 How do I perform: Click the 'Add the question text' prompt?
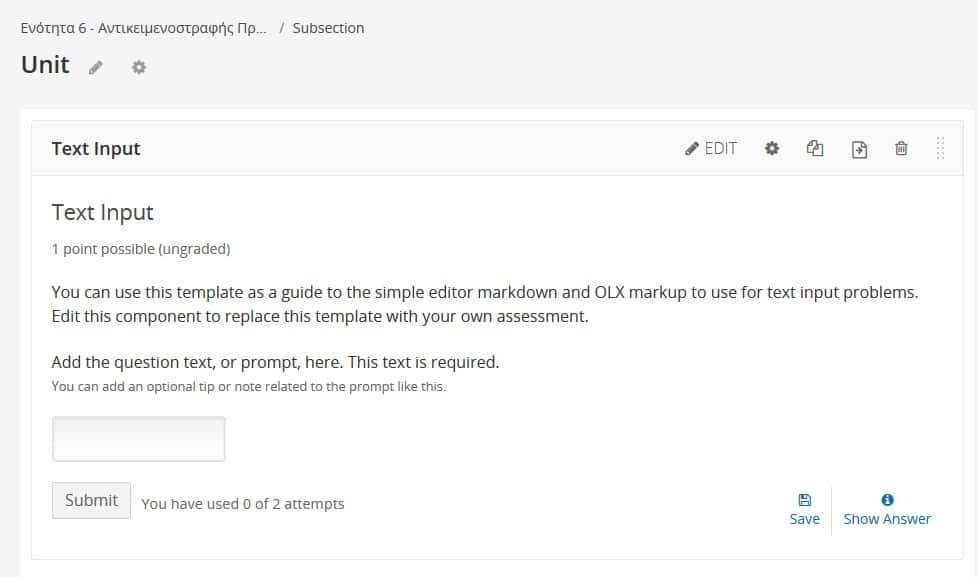tap(275, 362)
